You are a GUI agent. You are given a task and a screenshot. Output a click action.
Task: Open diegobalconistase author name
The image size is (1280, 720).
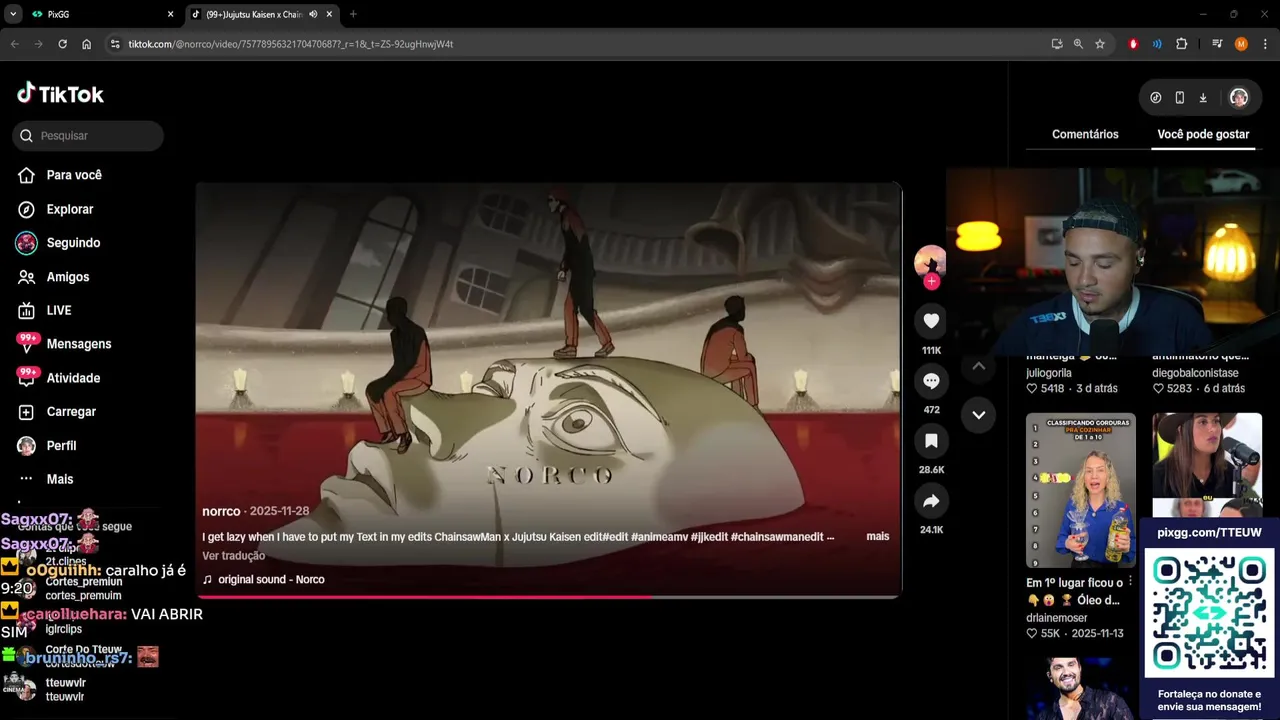point(1195,373)
